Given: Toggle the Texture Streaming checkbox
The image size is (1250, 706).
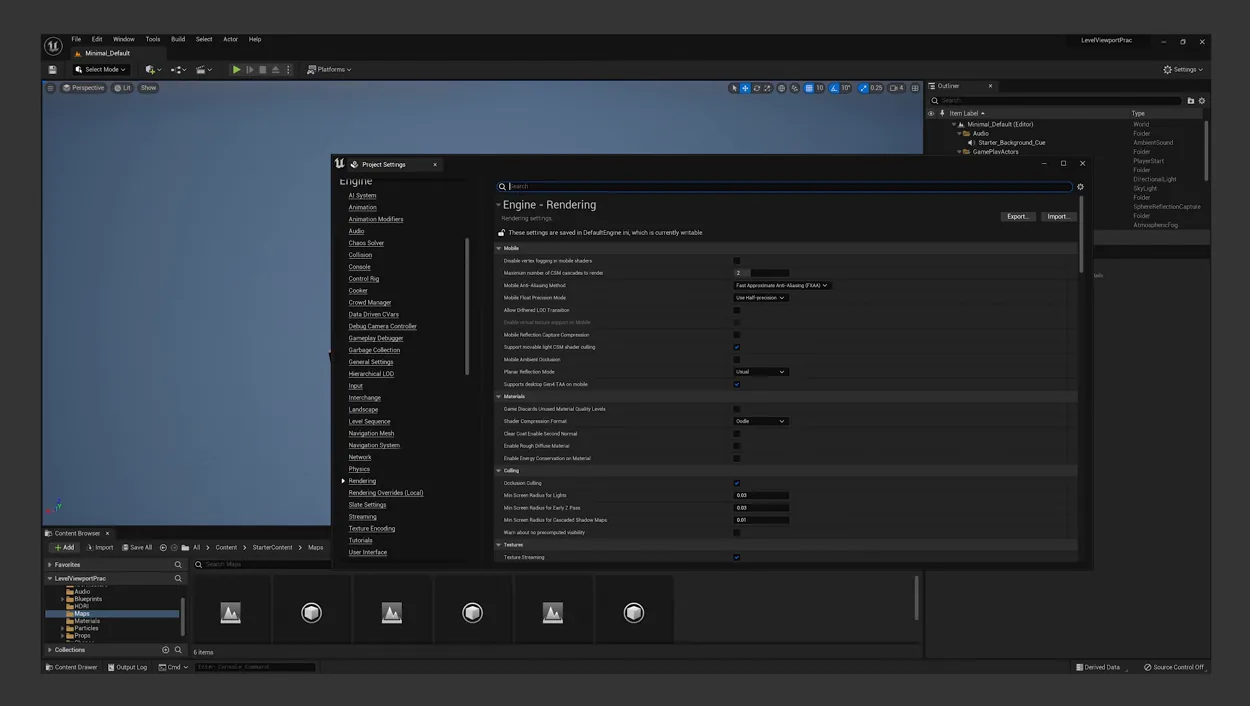Looking at the screenshot, I should tap(737, 557).
